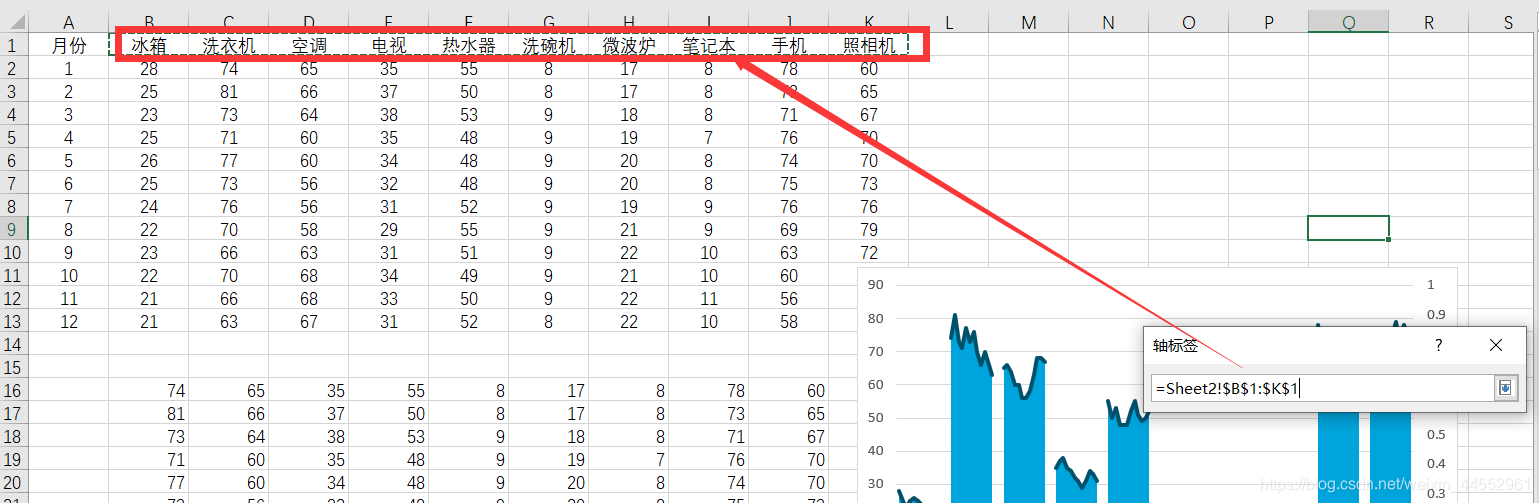The height and width of the screenshot is (503, 1539).
Task: Click the 照相机 header cell
Action: click(x=869, y=45)
